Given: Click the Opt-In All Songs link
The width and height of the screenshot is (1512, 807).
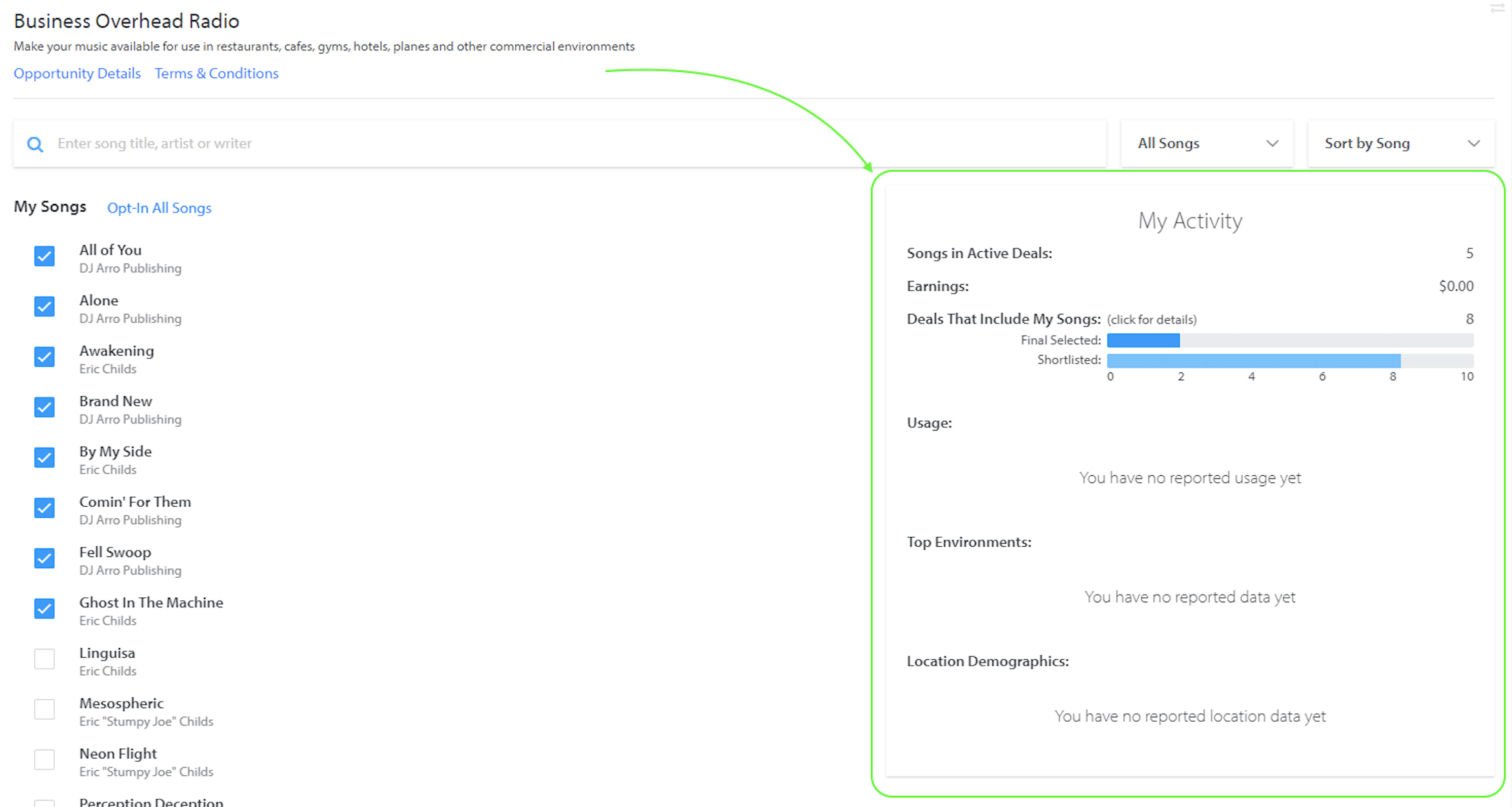Looking at the screenshot, I should coord(159,208).
